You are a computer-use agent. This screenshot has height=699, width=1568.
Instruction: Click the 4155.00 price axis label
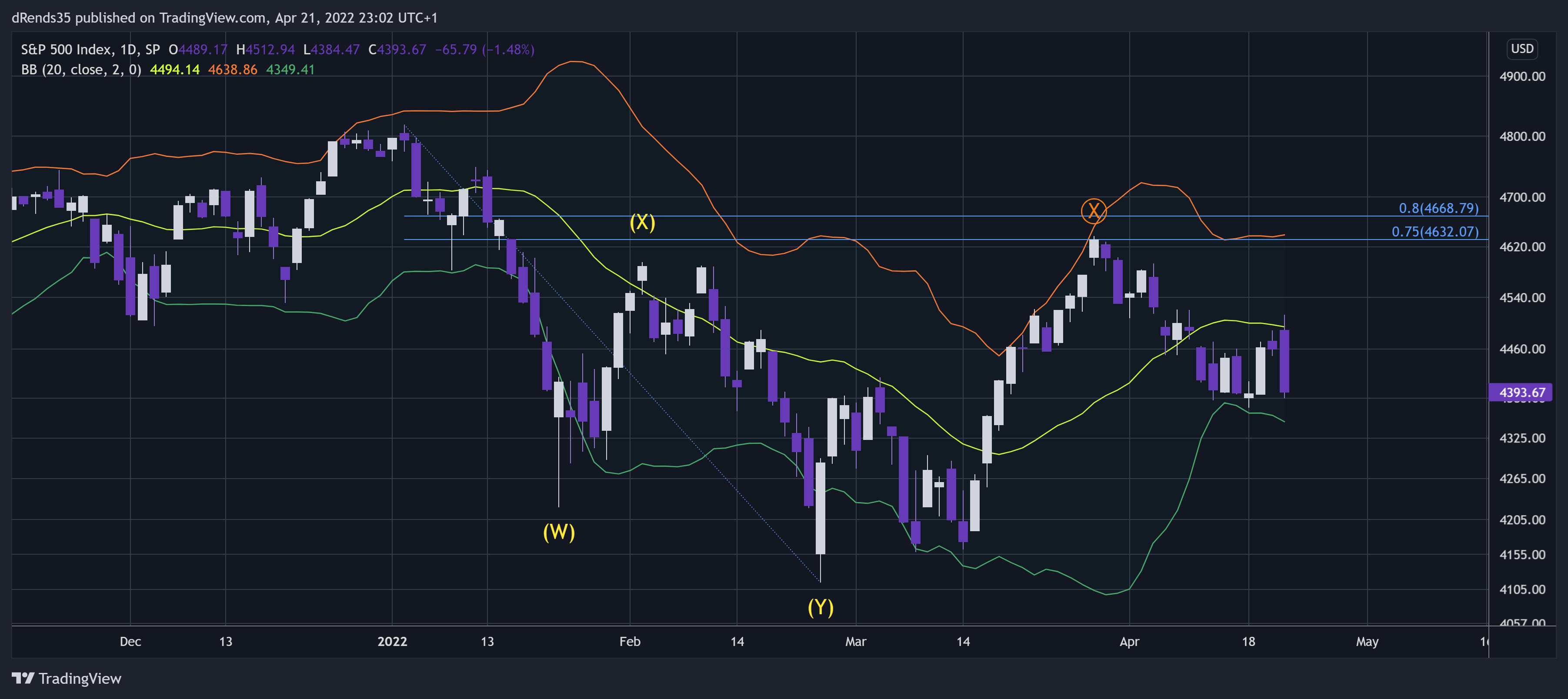pyautogui.click(x=1522, y=555)
